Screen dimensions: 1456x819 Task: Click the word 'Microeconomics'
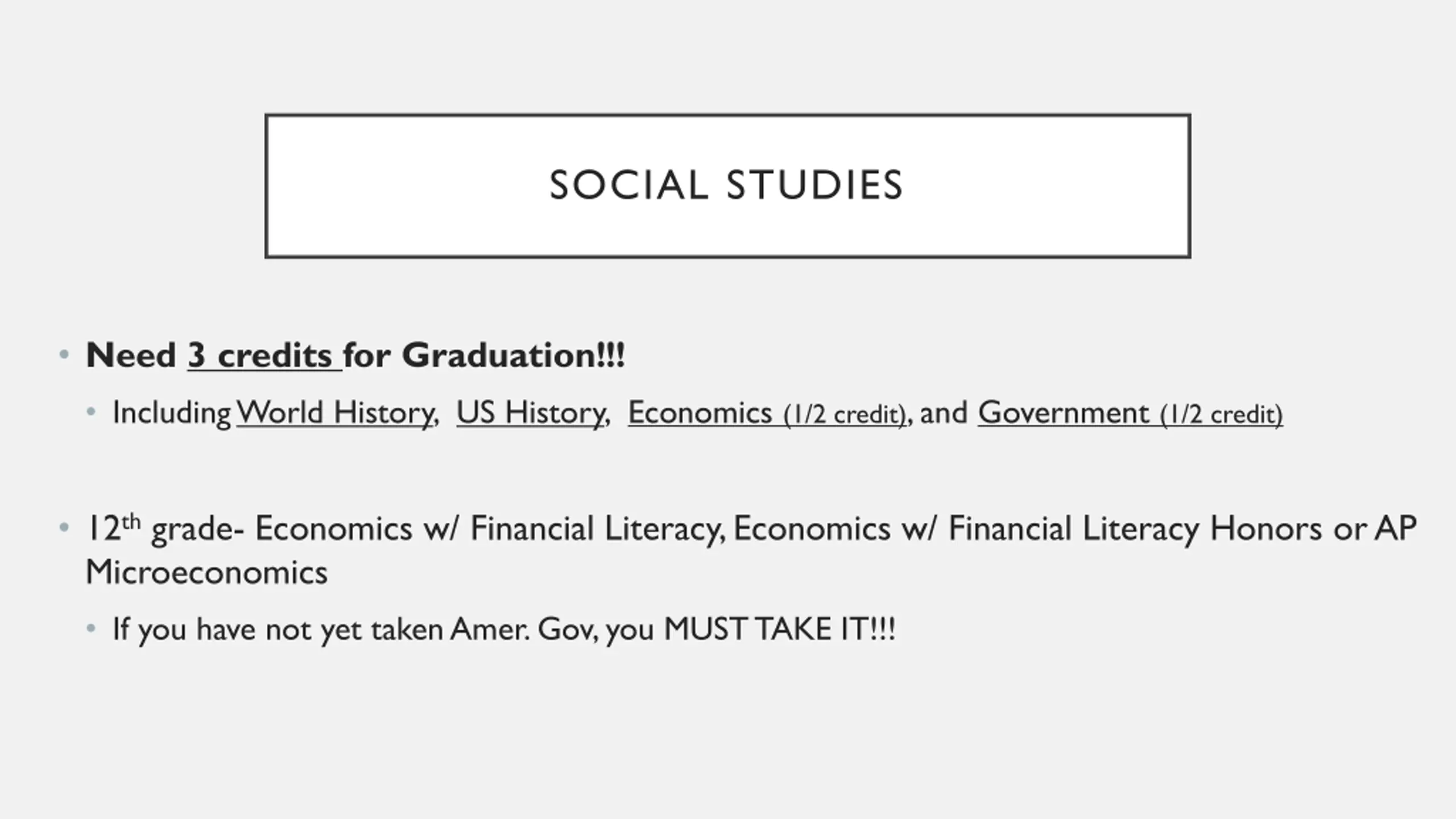(x=206, y=572)
